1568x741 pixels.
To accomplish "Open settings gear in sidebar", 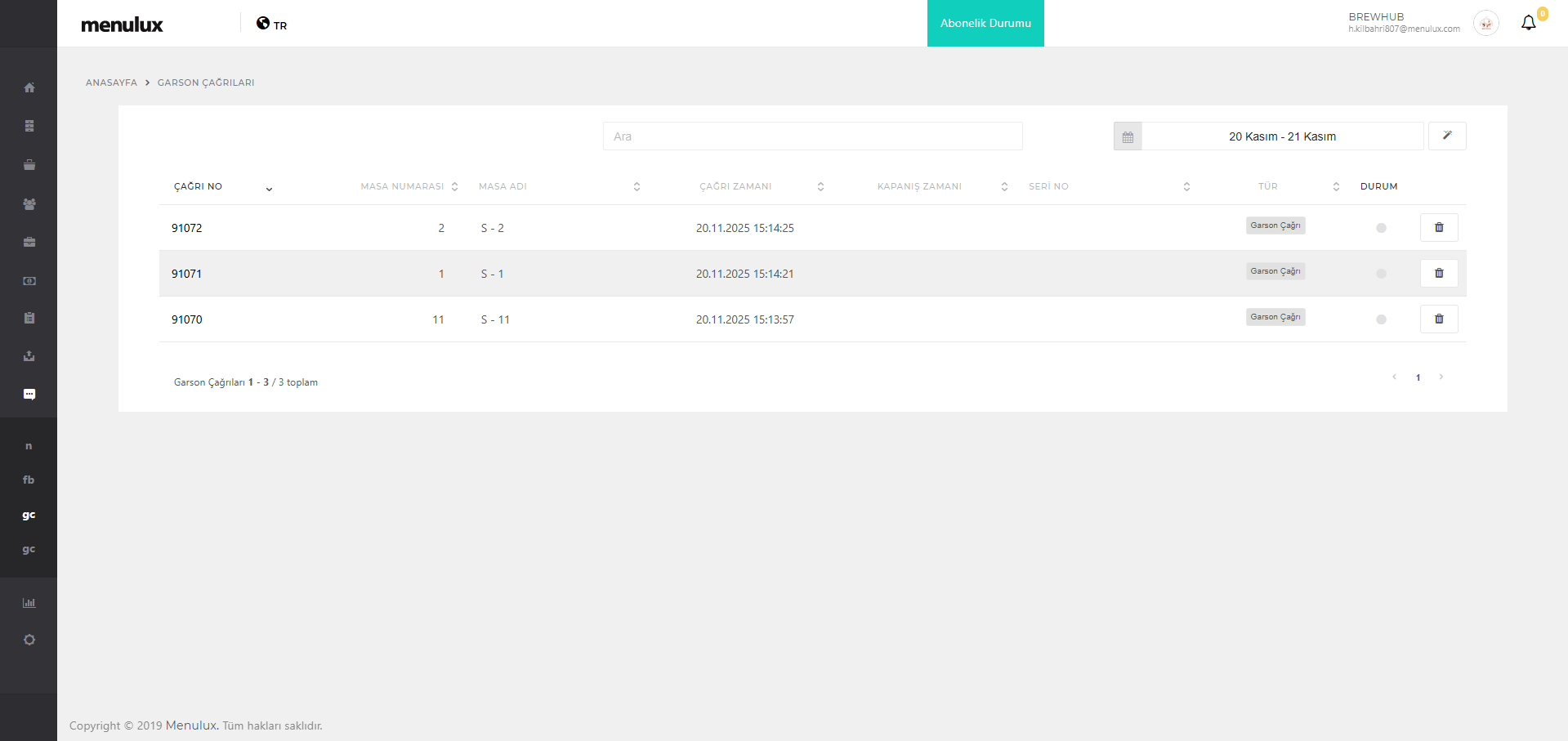I will coord(29,640).
